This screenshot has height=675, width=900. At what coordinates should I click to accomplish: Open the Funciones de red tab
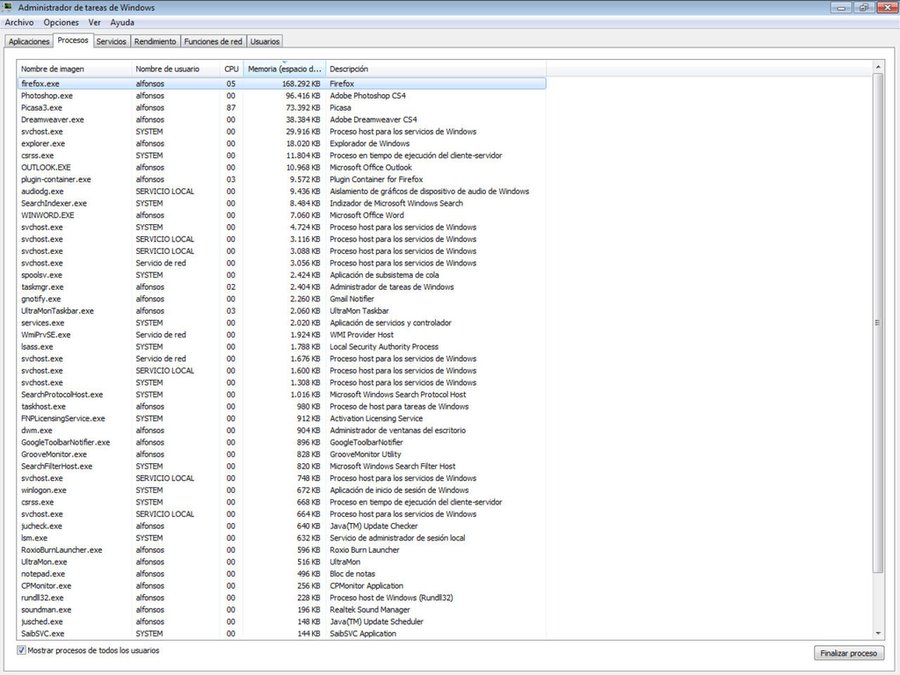pos(214,42)
